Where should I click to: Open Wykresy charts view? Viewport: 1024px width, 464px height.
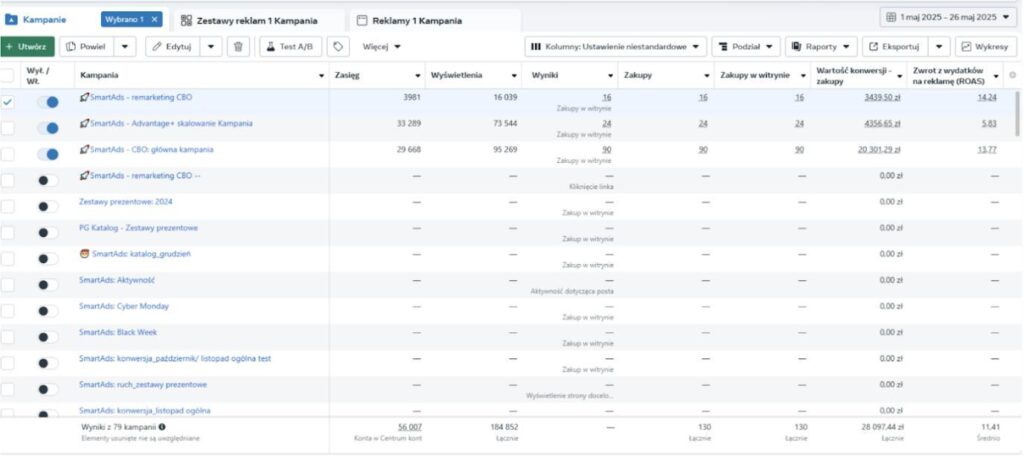[986, 46]
